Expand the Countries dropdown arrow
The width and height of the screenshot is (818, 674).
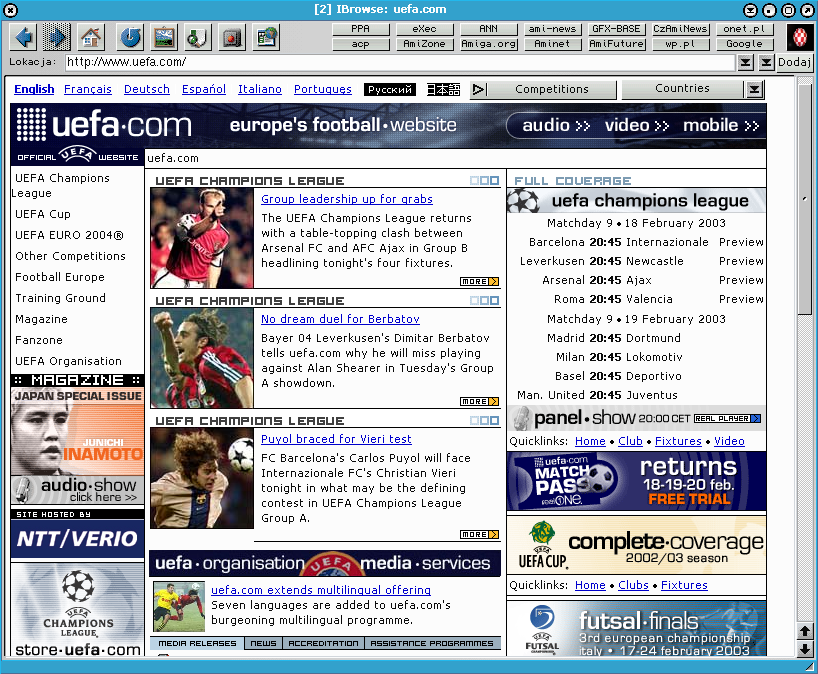[x=754, y=89]
